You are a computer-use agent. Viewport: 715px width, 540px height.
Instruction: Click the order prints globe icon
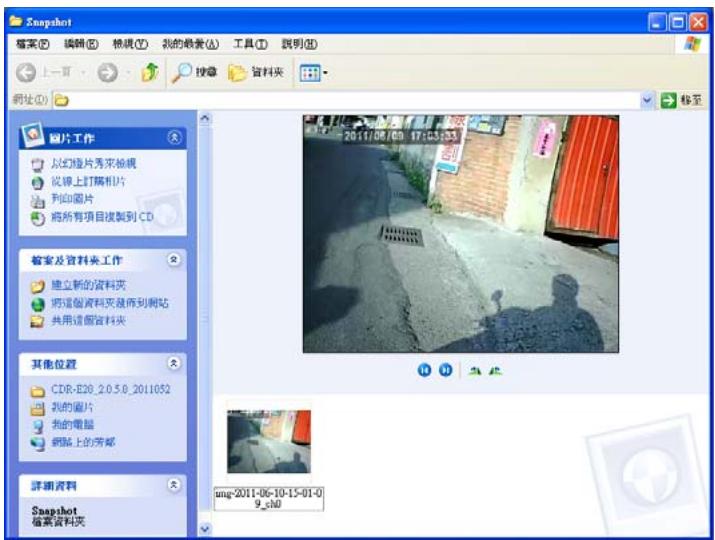tap(37, 182)
